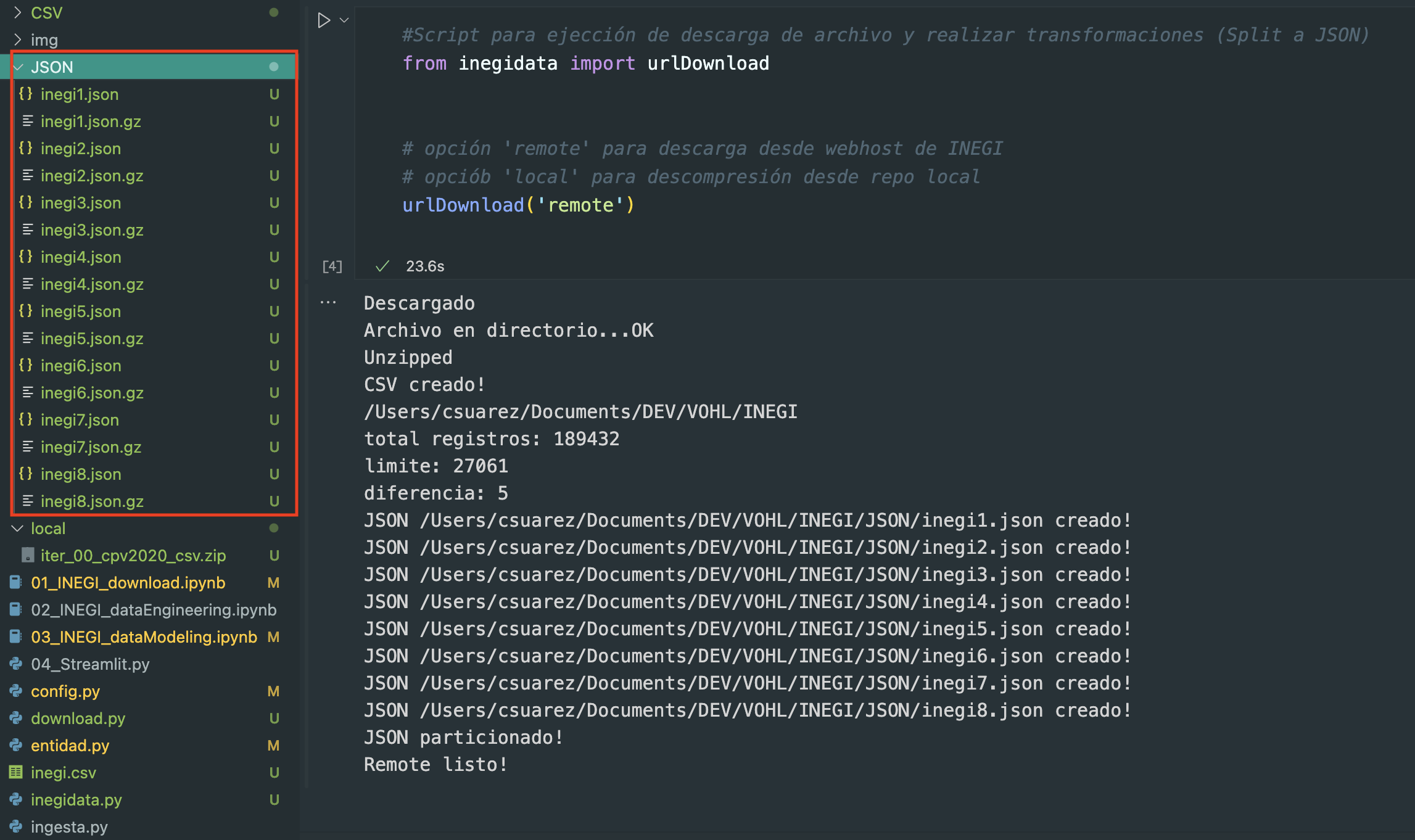Image resolution: width=1415 pixels, height=840 pixels.
Task: Click notebook icon of 03_INEGI_dataModeling.ipynb
Action: 16,636
